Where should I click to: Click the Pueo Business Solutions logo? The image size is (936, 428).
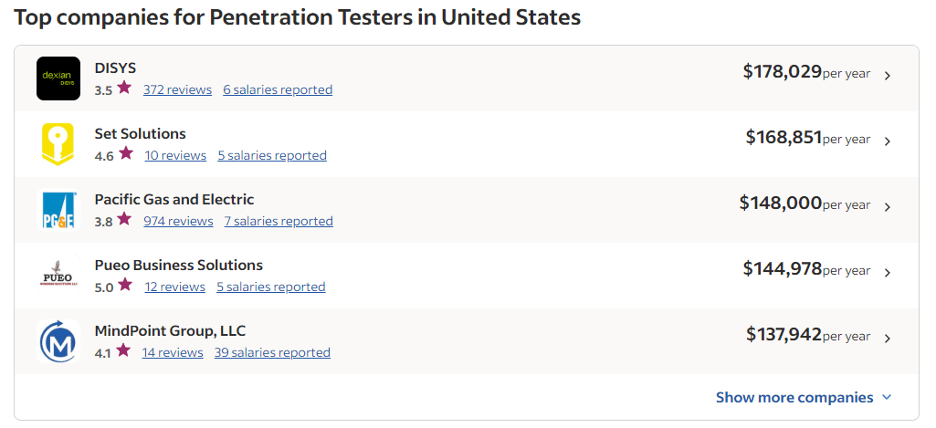(58, 276)
